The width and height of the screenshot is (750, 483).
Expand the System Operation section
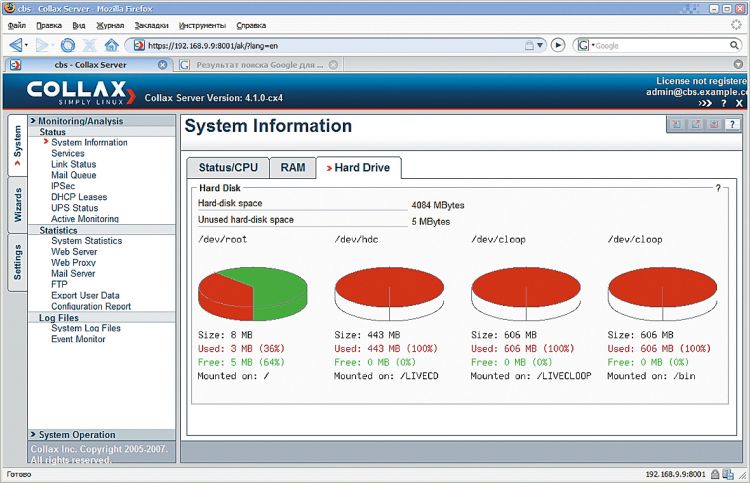pos(76,435)
